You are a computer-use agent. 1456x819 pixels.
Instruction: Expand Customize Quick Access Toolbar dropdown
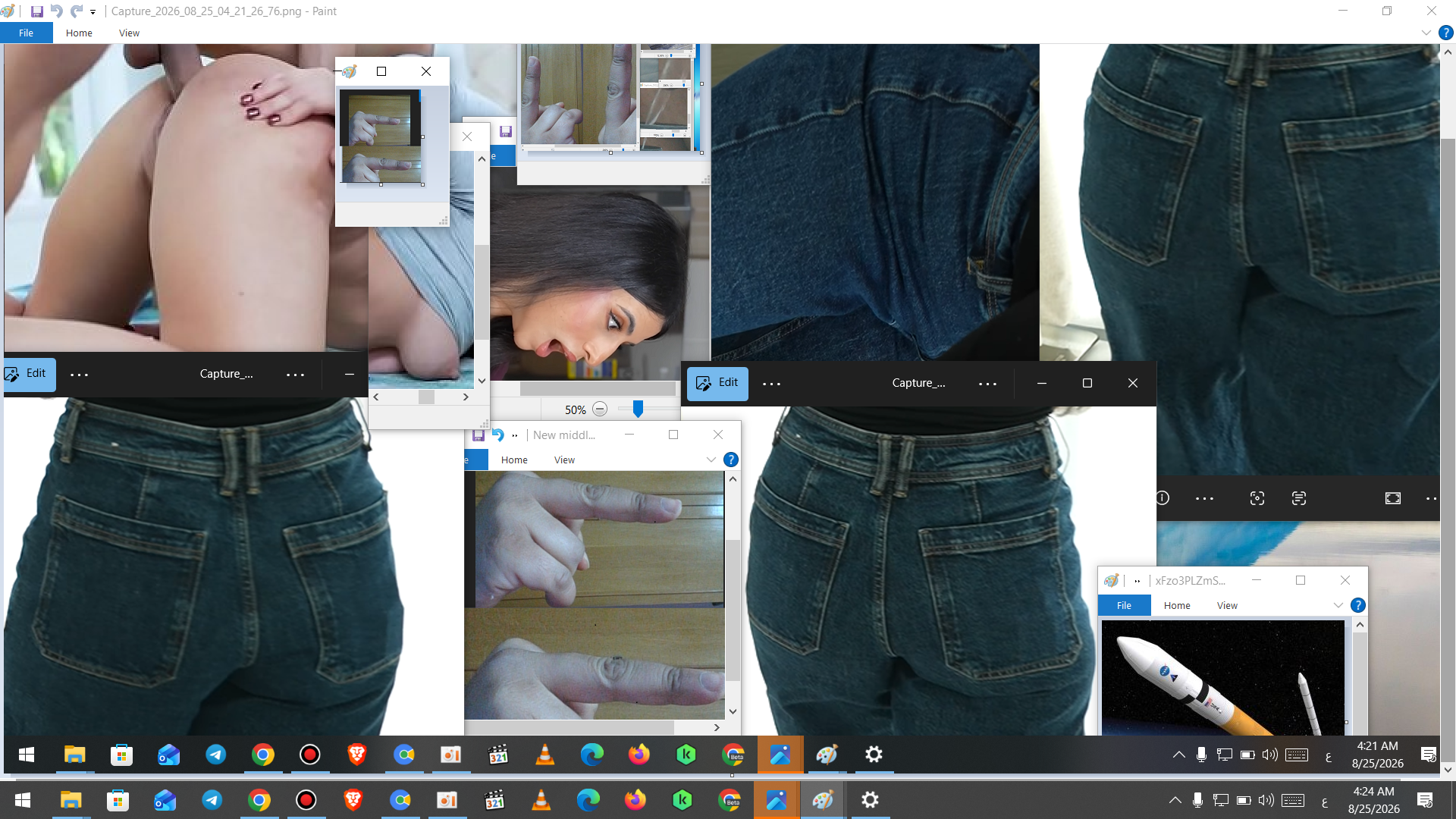coord(93,12)
